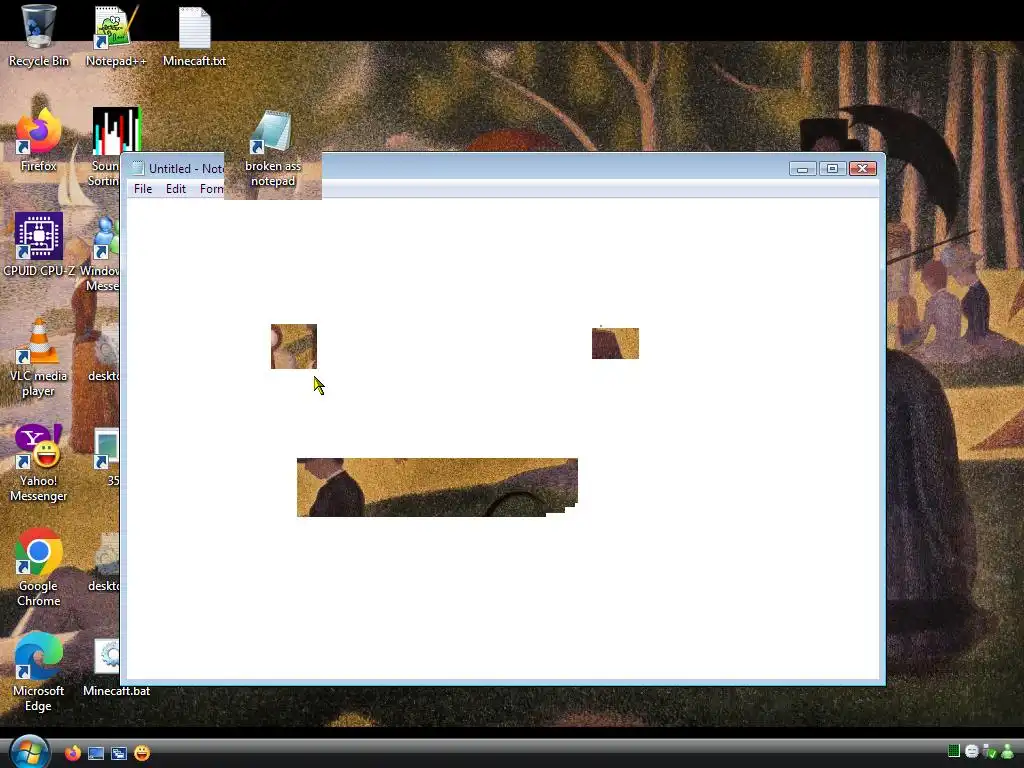
Task: Click the green checkmark tray icon
Action: point(989,752)
